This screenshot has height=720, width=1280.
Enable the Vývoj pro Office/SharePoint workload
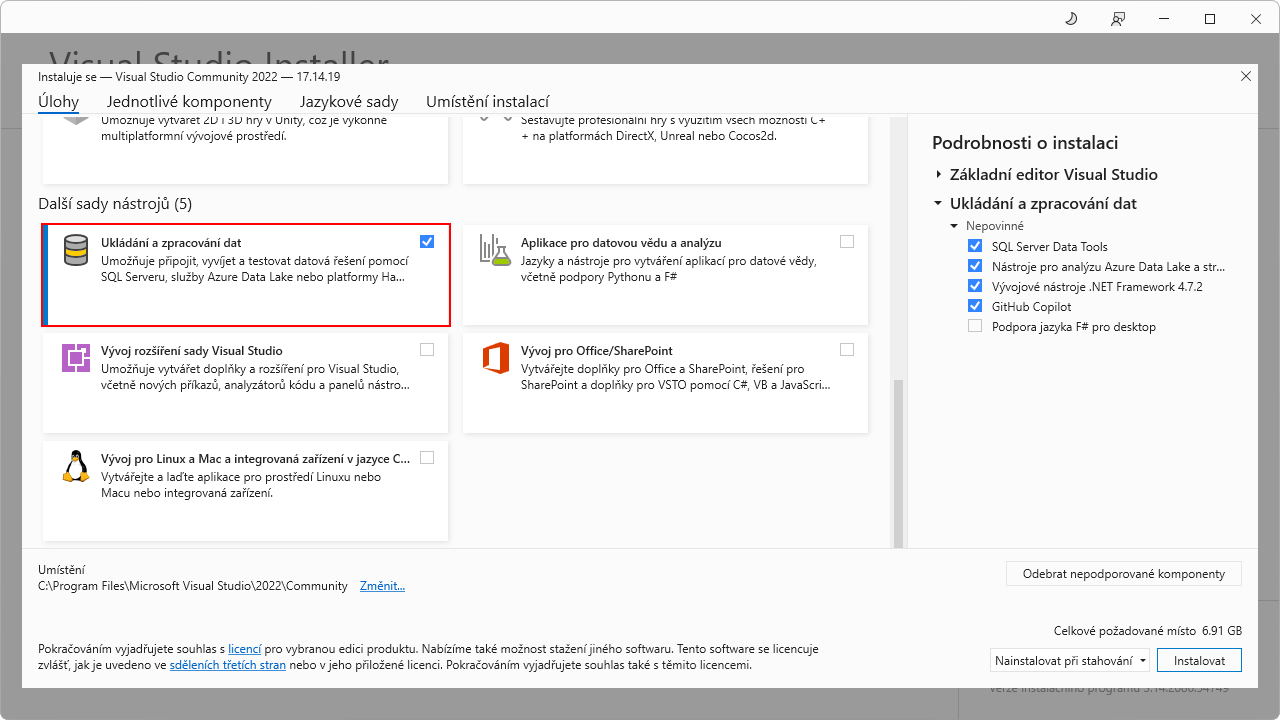[x=847, y=349]
